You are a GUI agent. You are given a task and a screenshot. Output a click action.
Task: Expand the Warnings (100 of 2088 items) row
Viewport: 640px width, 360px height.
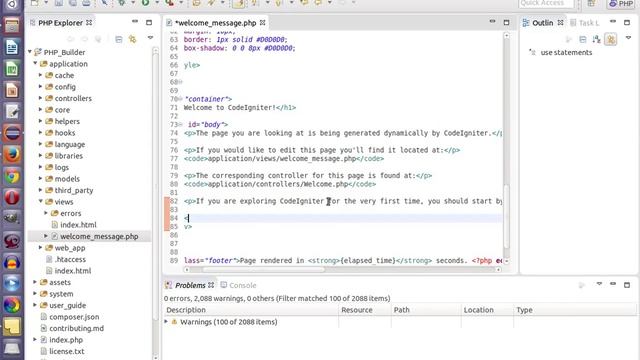pos(166,322)
